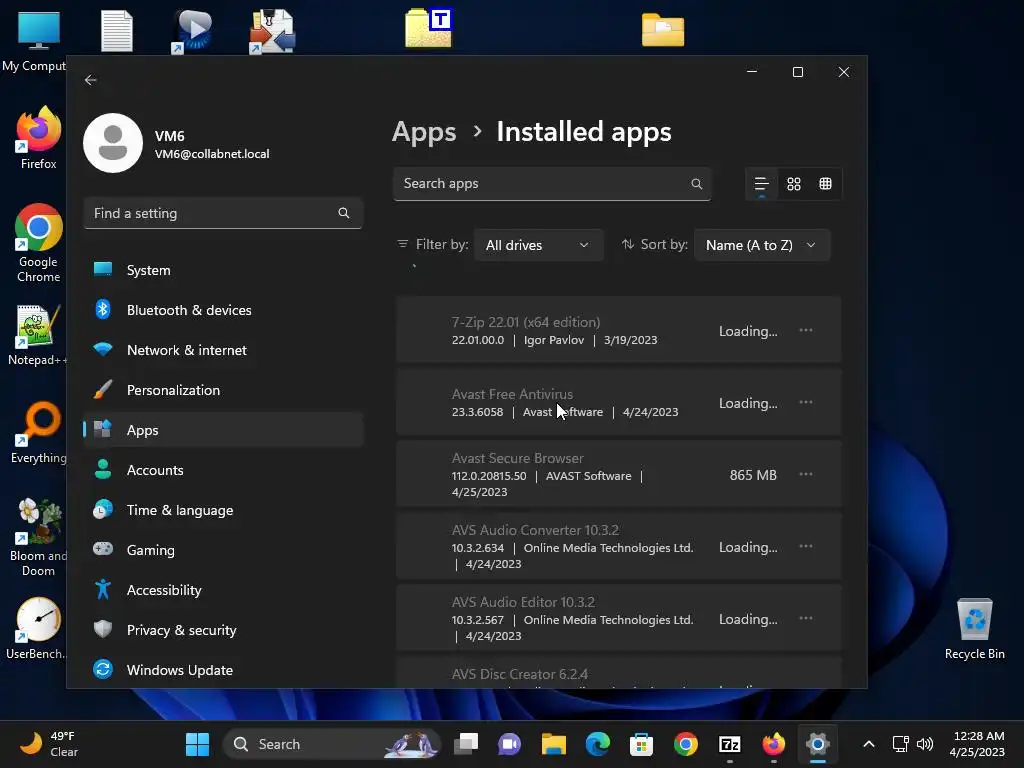Screen dimensions: 1024x768
Task: Launch Google Chrome from taskbar
Action: (x=686, y=744)
